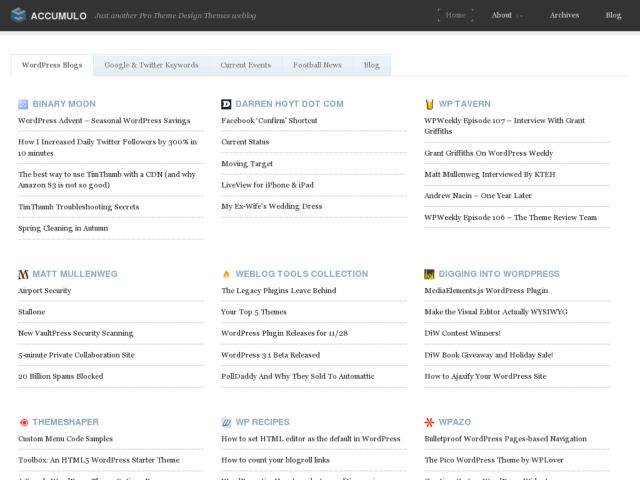Select the WordPress Blogs tab
Image resolution: width=640 pixels, height=480 pixels.
tap(52, 65)
